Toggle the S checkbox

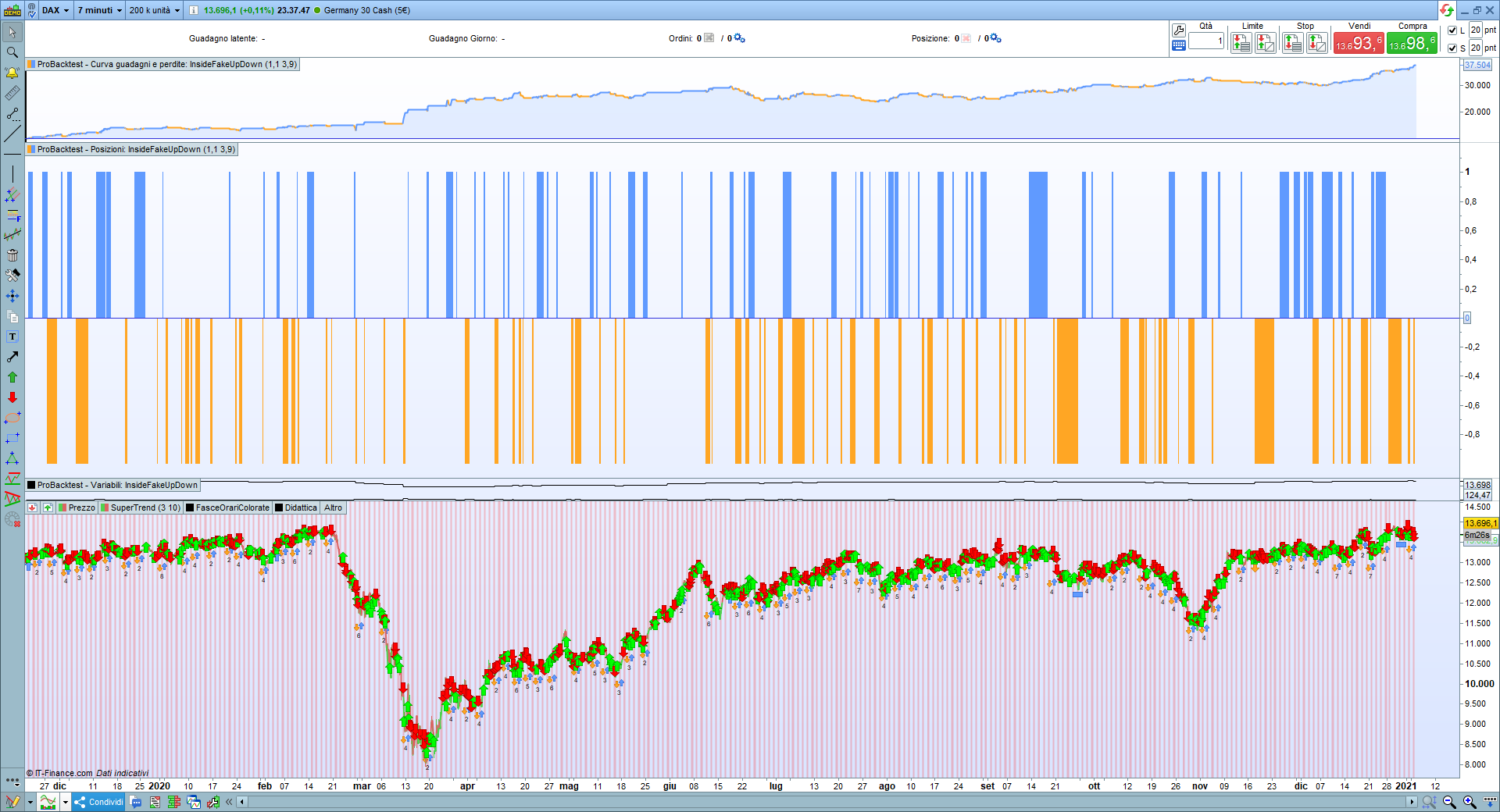(1452, 48)
